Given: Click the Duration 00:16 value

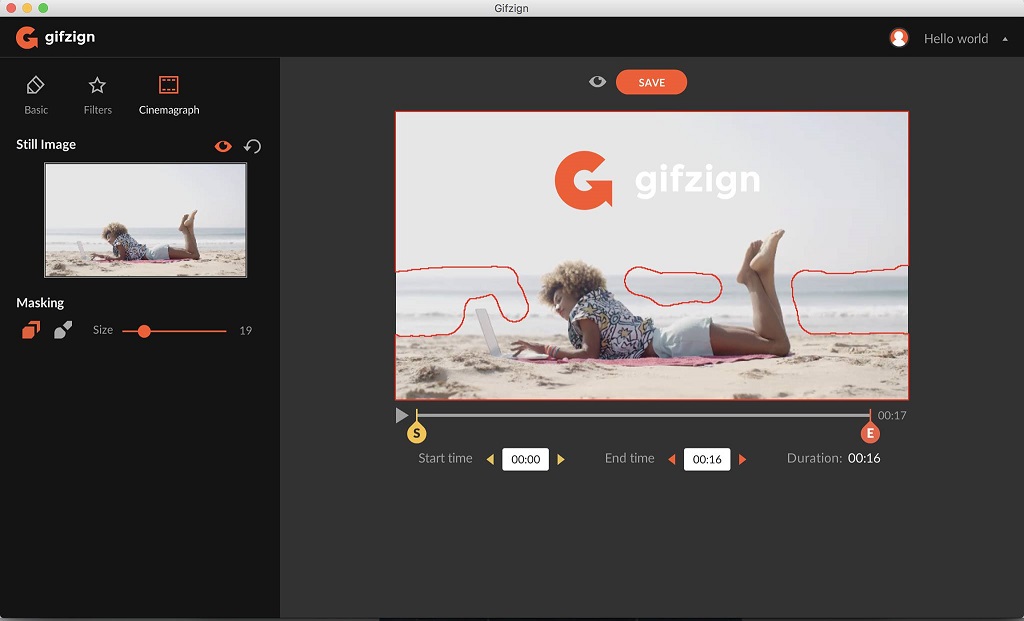Looking at the screenshot, I should 864,458.
